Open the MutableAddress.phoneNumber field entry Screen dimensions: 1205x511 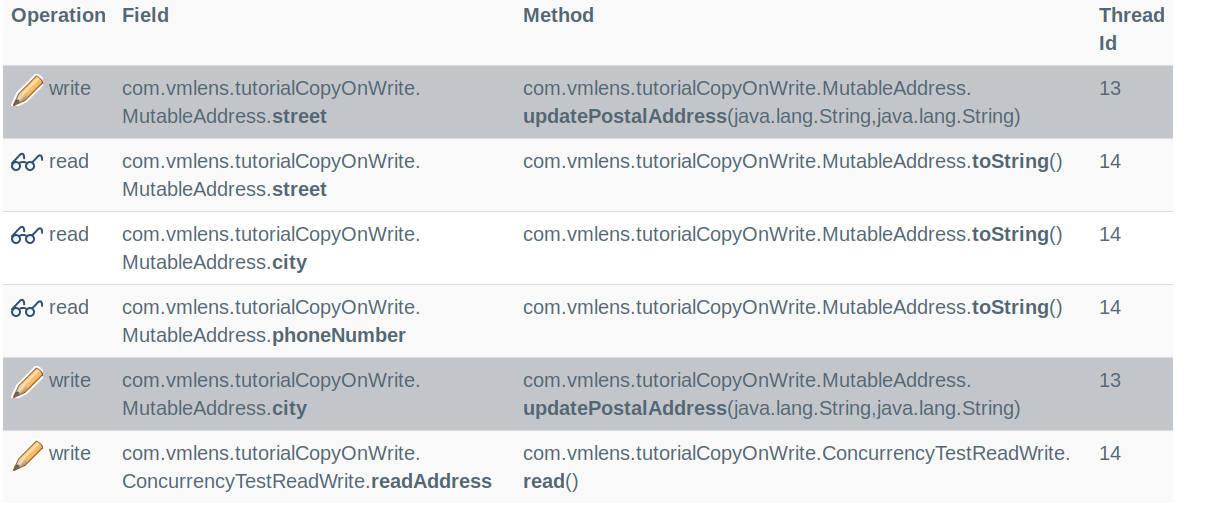[271, 322]
